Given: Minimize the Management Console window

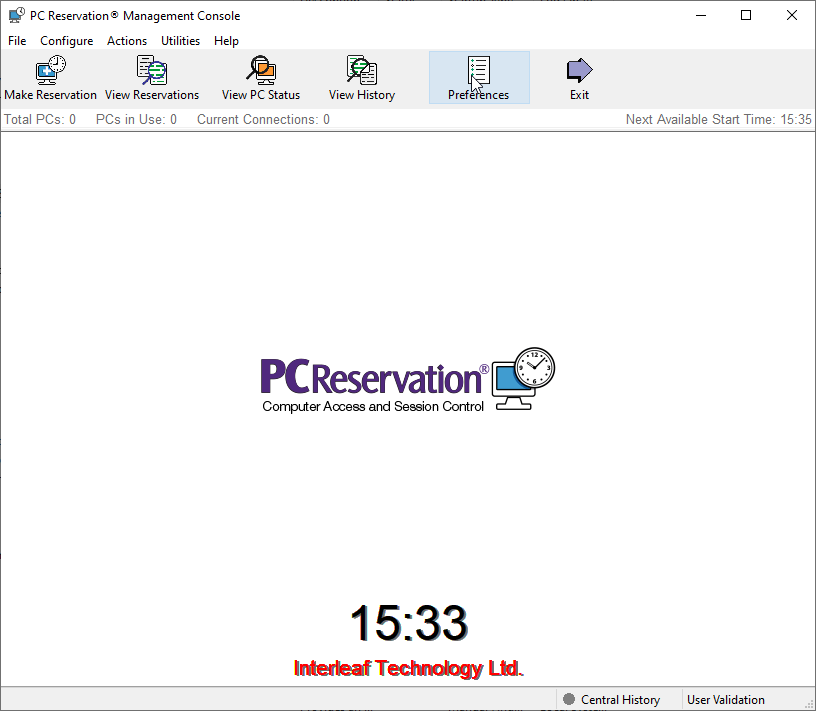Looking at the screenshot, I should click(701, 16).
